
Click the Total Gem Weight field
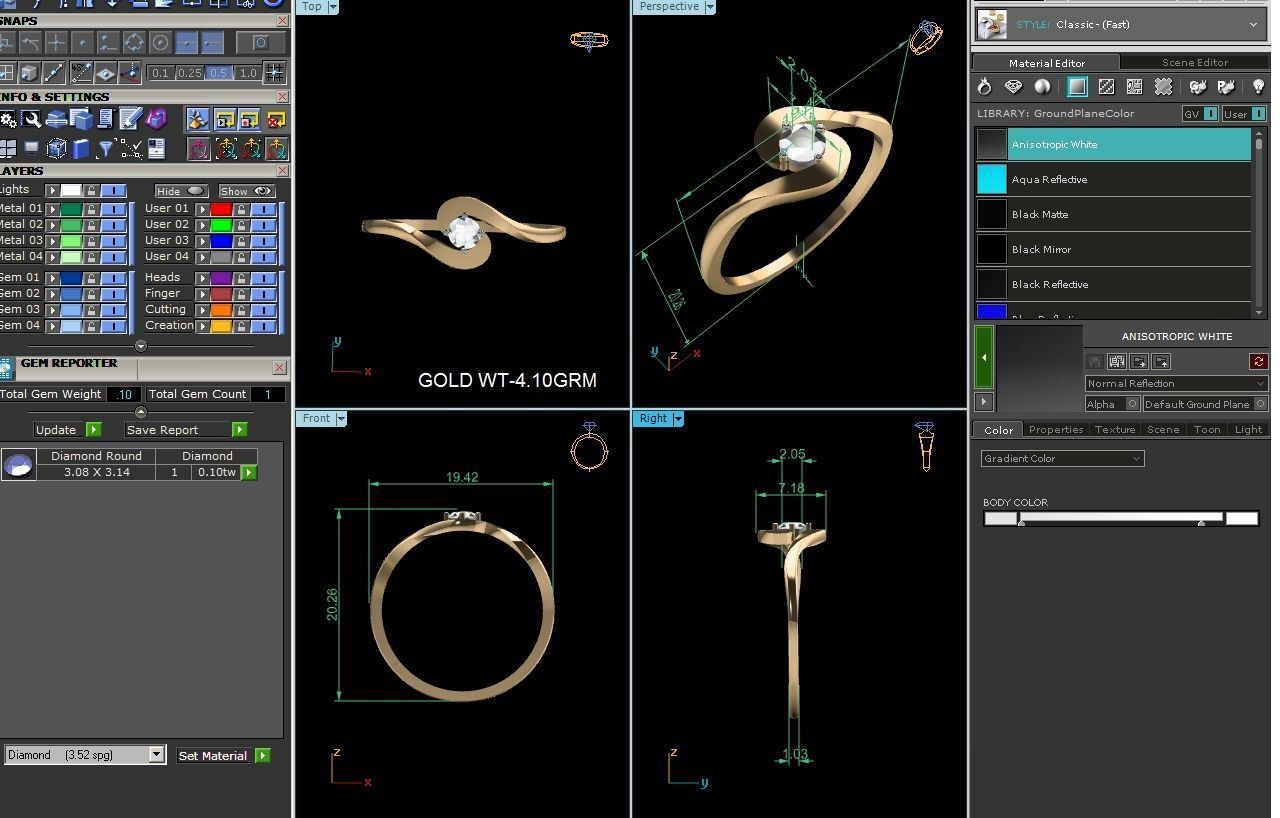(x=124, y=394)
